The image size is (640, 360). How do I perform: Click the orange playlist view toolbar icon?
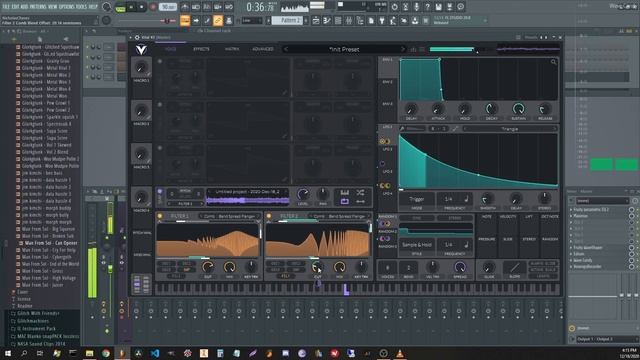point(185,20)
